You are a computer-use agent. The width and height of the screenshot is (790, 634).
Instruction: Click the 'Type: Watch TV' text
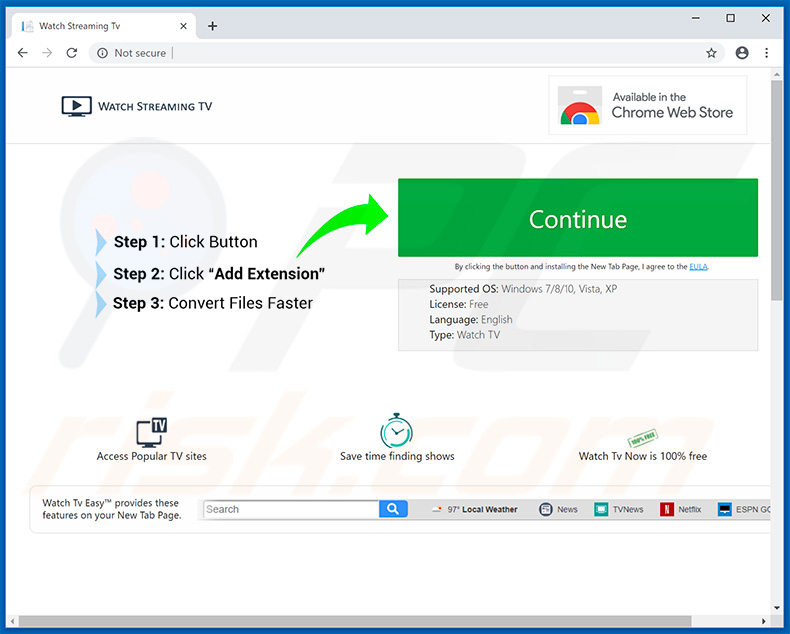pos(465,335)
